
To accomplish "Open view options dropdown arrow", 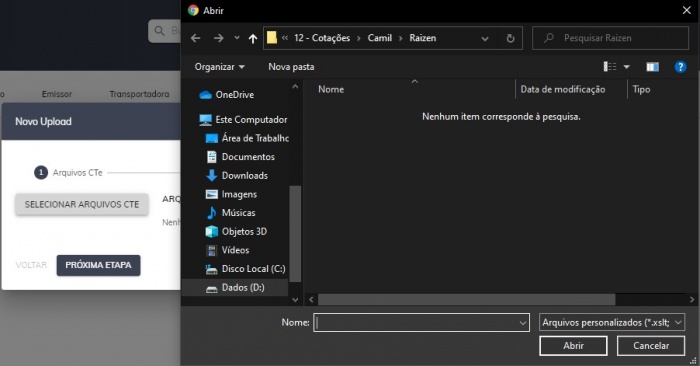I will pos(626,67).
